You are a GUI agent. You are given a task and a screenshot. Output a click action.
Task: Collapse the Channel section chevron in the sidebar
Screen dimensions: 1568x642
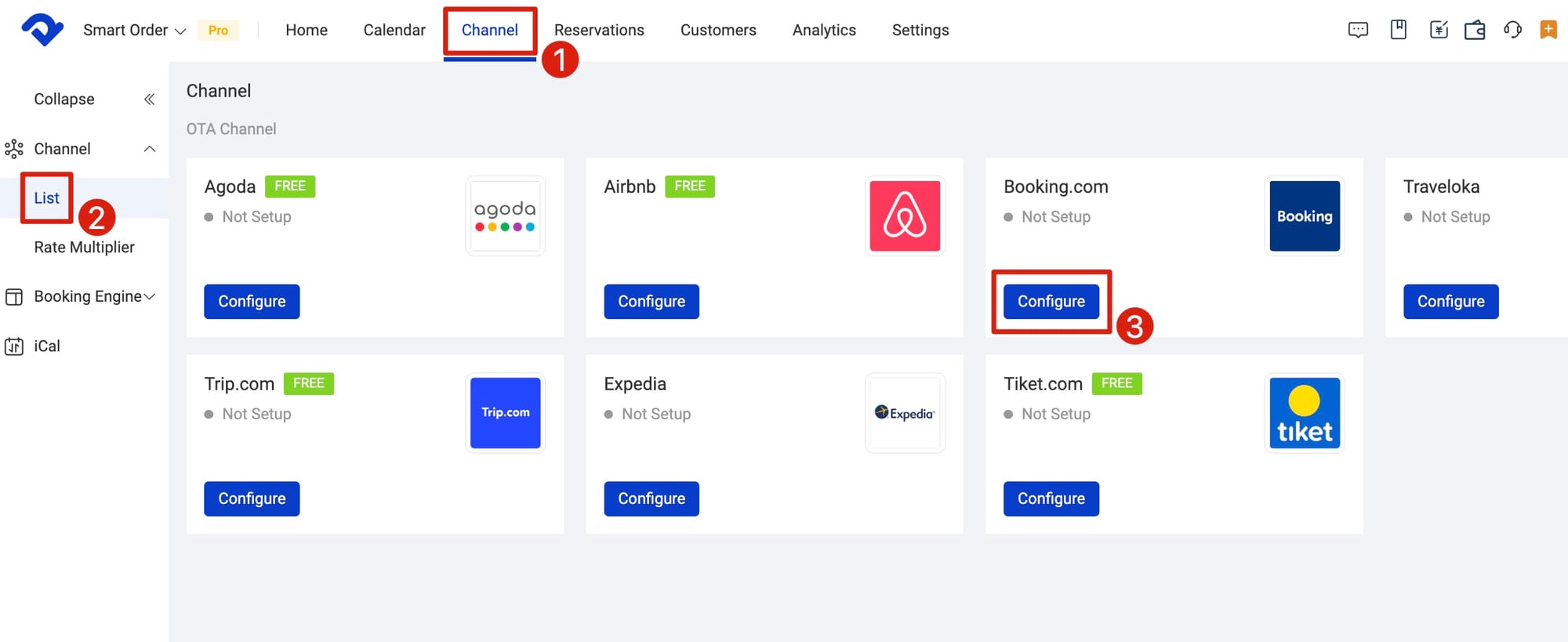pyautogui.click(x=149, y=149)
